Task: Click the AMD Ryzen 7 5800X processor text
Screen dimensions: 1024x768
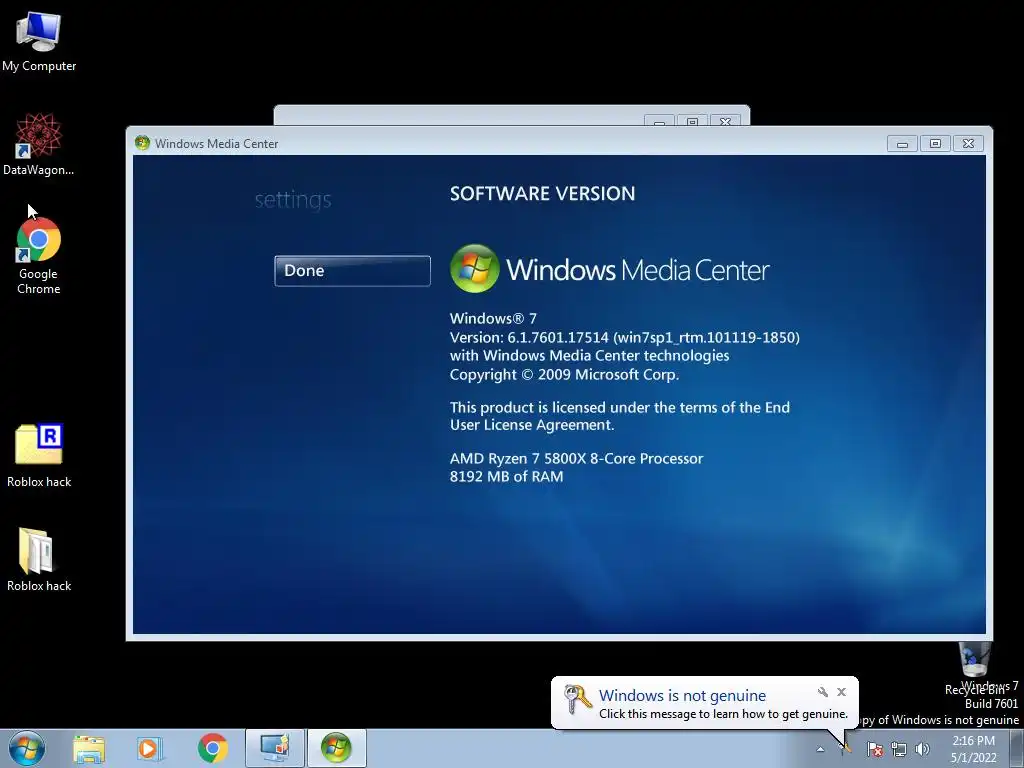Action: [x=576, y=458]
